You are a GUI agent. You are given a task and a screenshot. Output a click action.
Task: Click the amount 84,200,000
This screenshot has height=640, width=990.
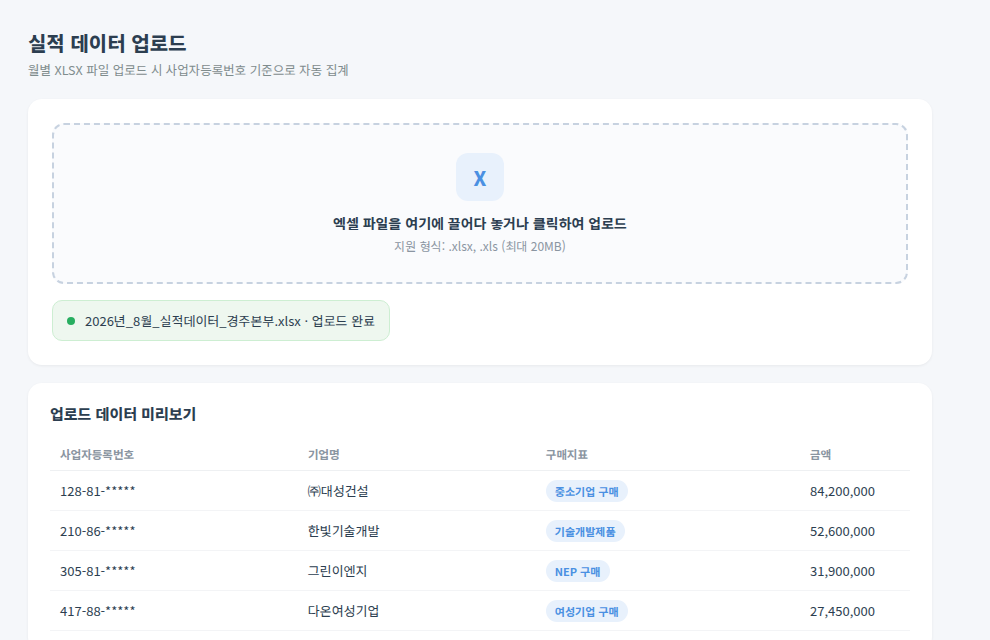[x=842, y=491]
